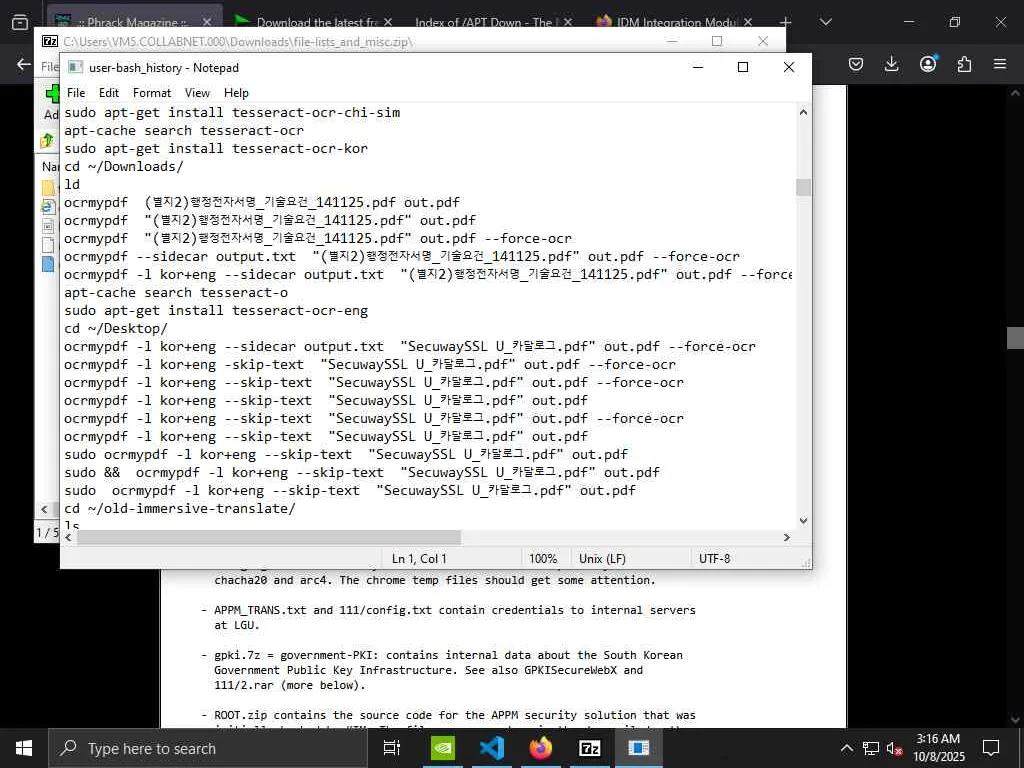
Task: Open the Firefox extensions panel
Action: (964, 64)
